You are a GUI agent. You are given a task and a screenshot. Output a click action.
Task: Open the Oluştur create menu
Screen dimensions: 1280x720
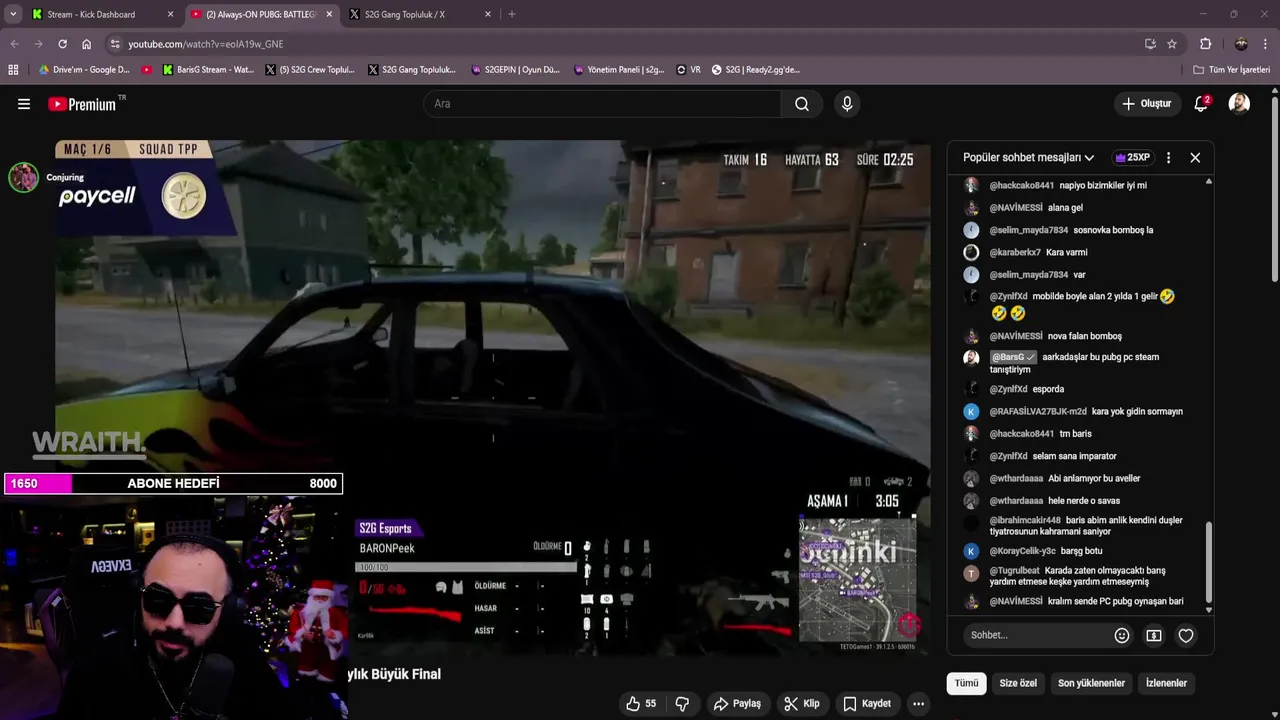coord(1147,104)
